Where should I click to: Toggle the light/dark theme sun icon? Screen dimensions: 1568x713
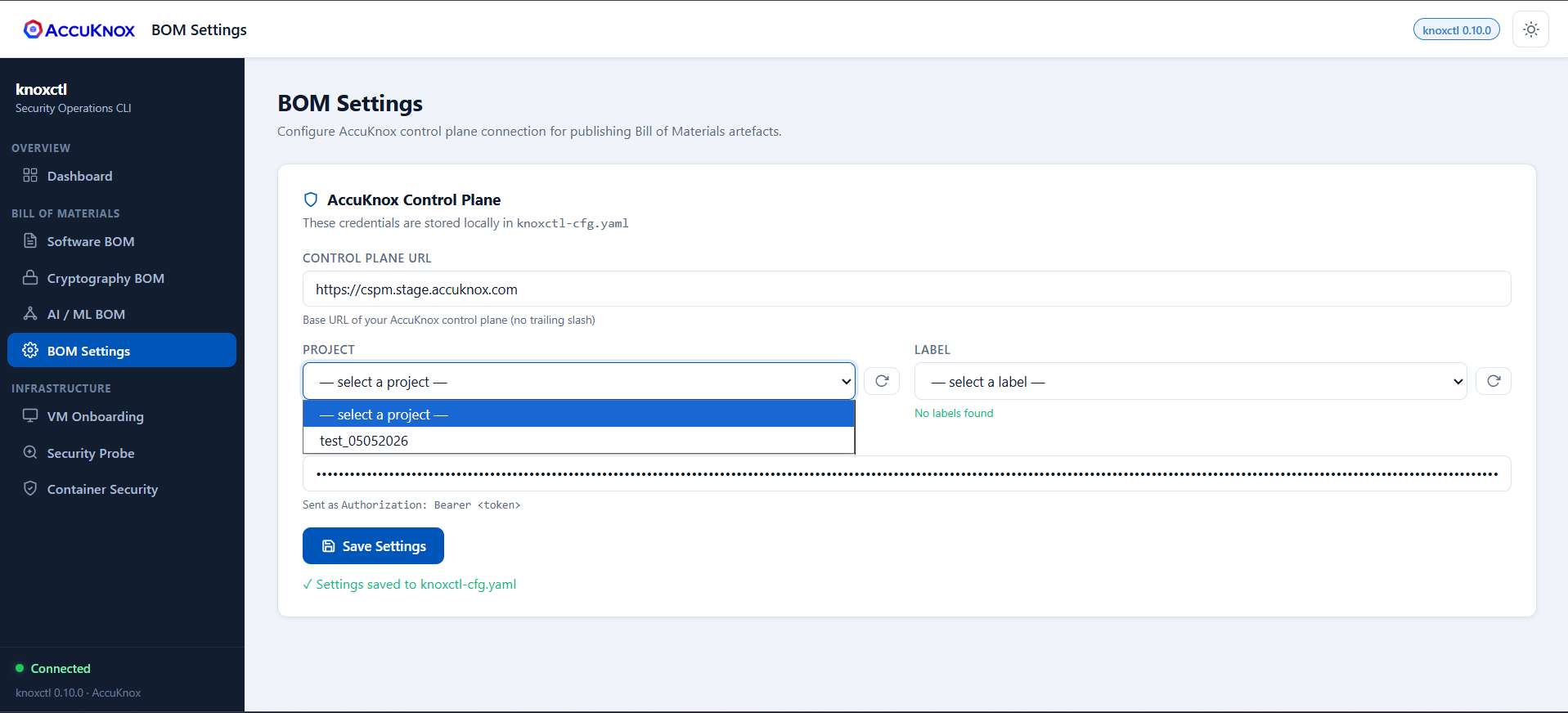click(x=1531, y=29)
